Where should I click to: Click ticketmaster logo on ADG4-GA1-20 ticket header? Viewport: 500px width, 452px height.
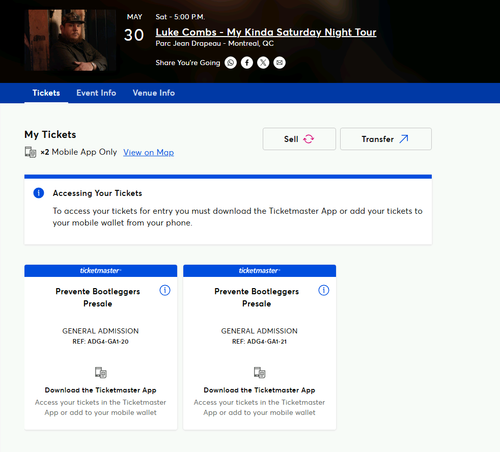100,271
